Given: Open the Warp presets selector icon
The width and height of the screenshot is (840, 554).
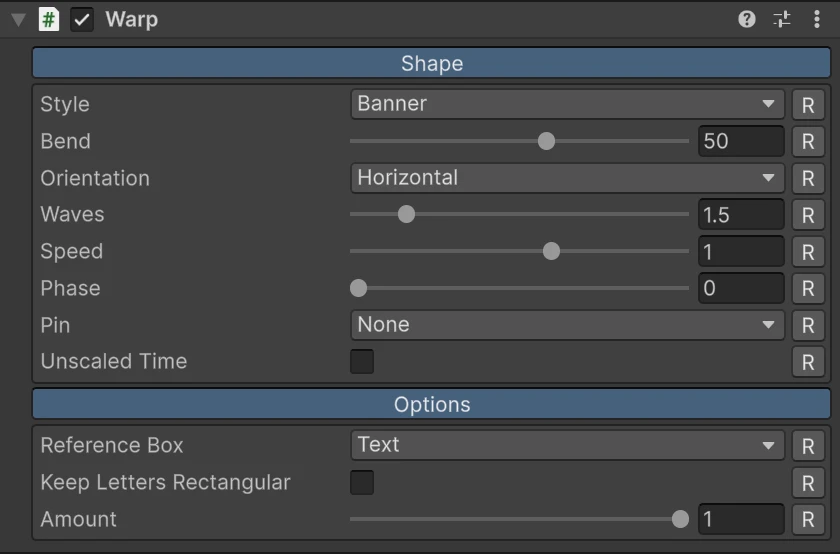Looking at the screenshot, I should click(x=782, y=19).
